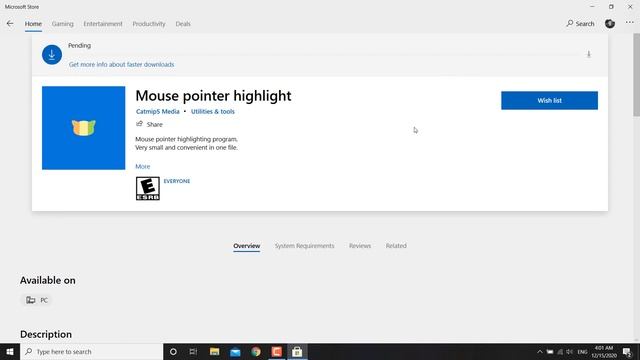Screen dimensions: 640x360
Task: Focus the 'Type here to search' box
Action: pos(91,351)
